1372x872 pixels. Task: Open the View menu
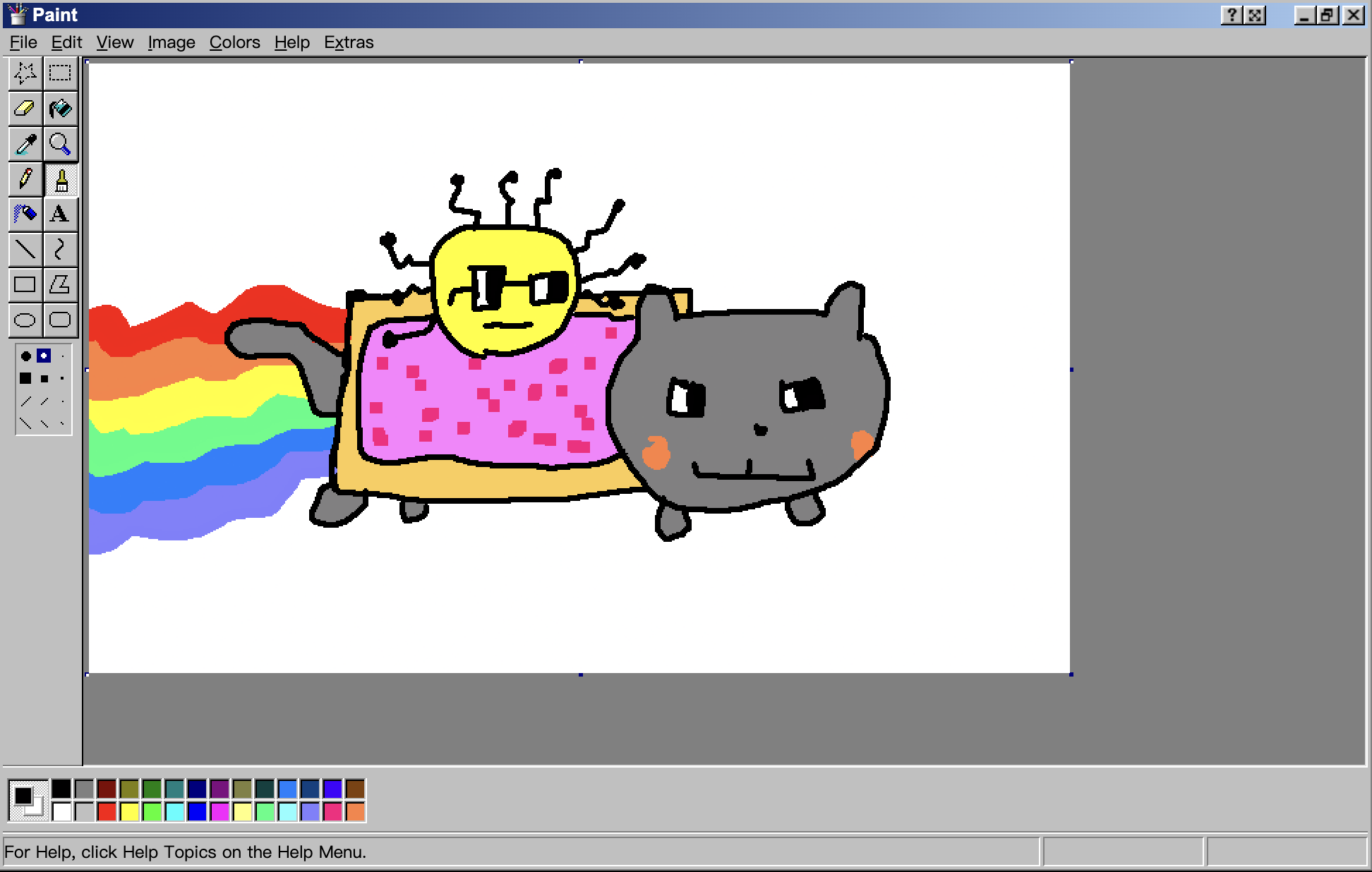(115, 42)
